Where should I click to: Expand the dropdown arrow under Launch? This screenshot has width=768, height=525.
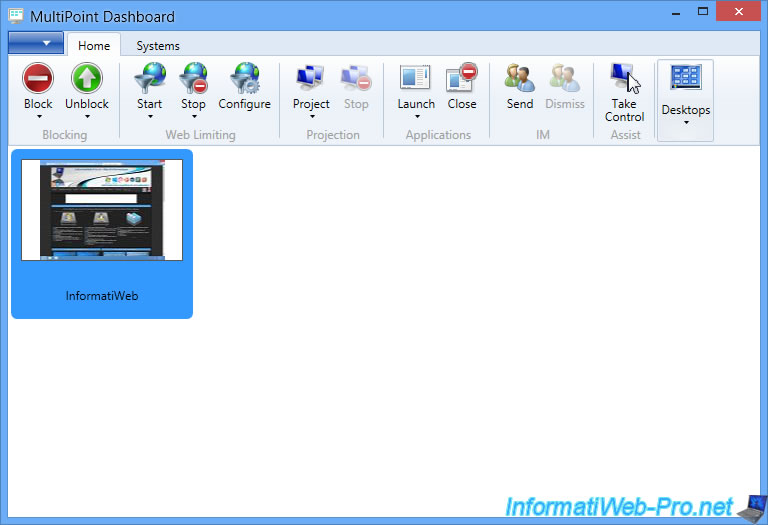point(415,117)
